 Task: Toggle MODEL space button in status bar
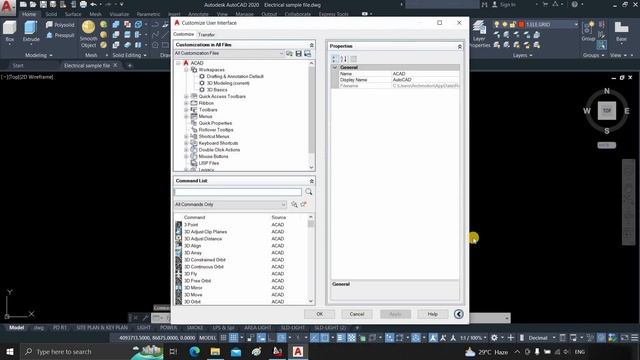(207, 338)
